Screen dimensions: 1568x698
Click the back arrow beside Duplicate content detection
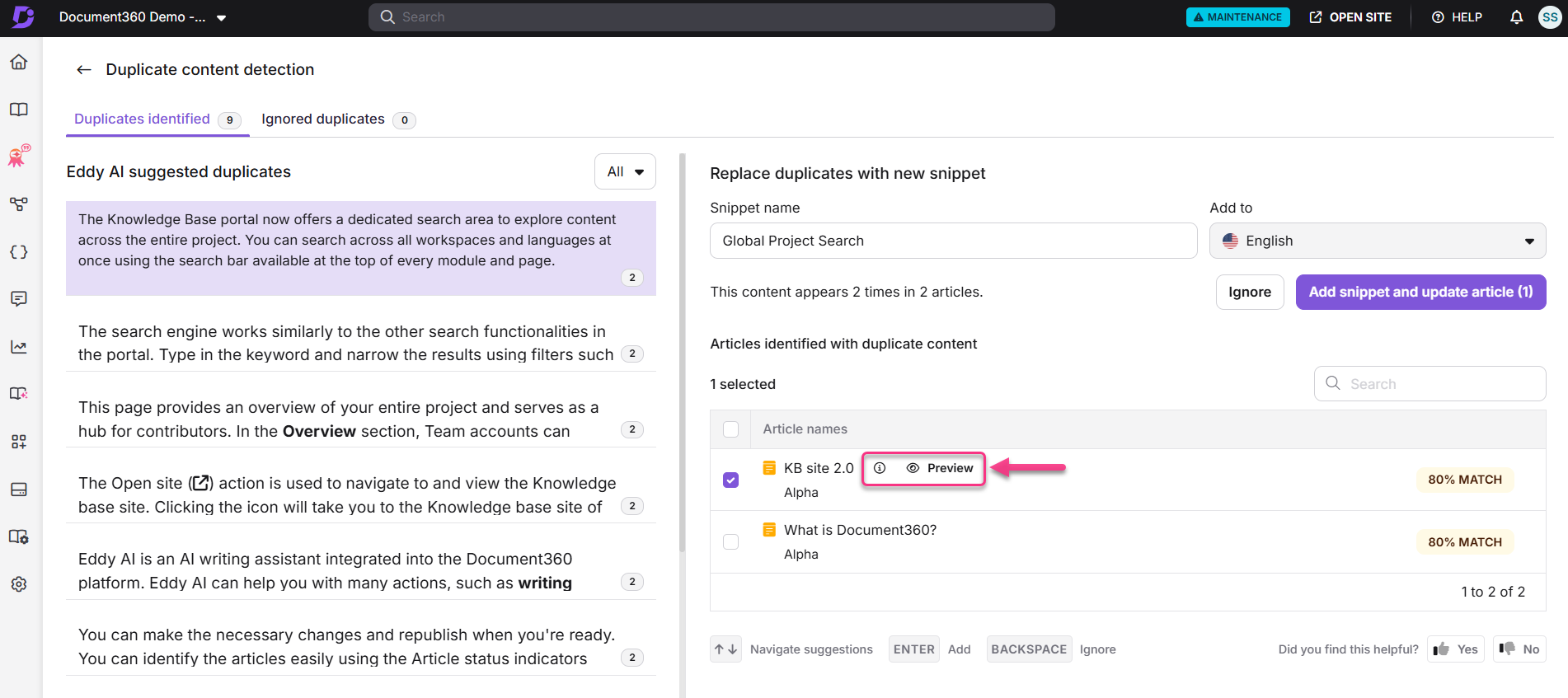83,70
